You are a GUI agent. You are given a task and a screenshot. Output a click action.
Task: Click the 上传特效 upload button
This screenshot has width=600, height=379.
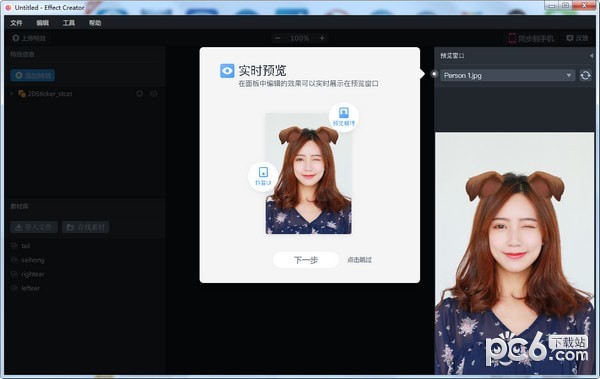pos(29,38)
